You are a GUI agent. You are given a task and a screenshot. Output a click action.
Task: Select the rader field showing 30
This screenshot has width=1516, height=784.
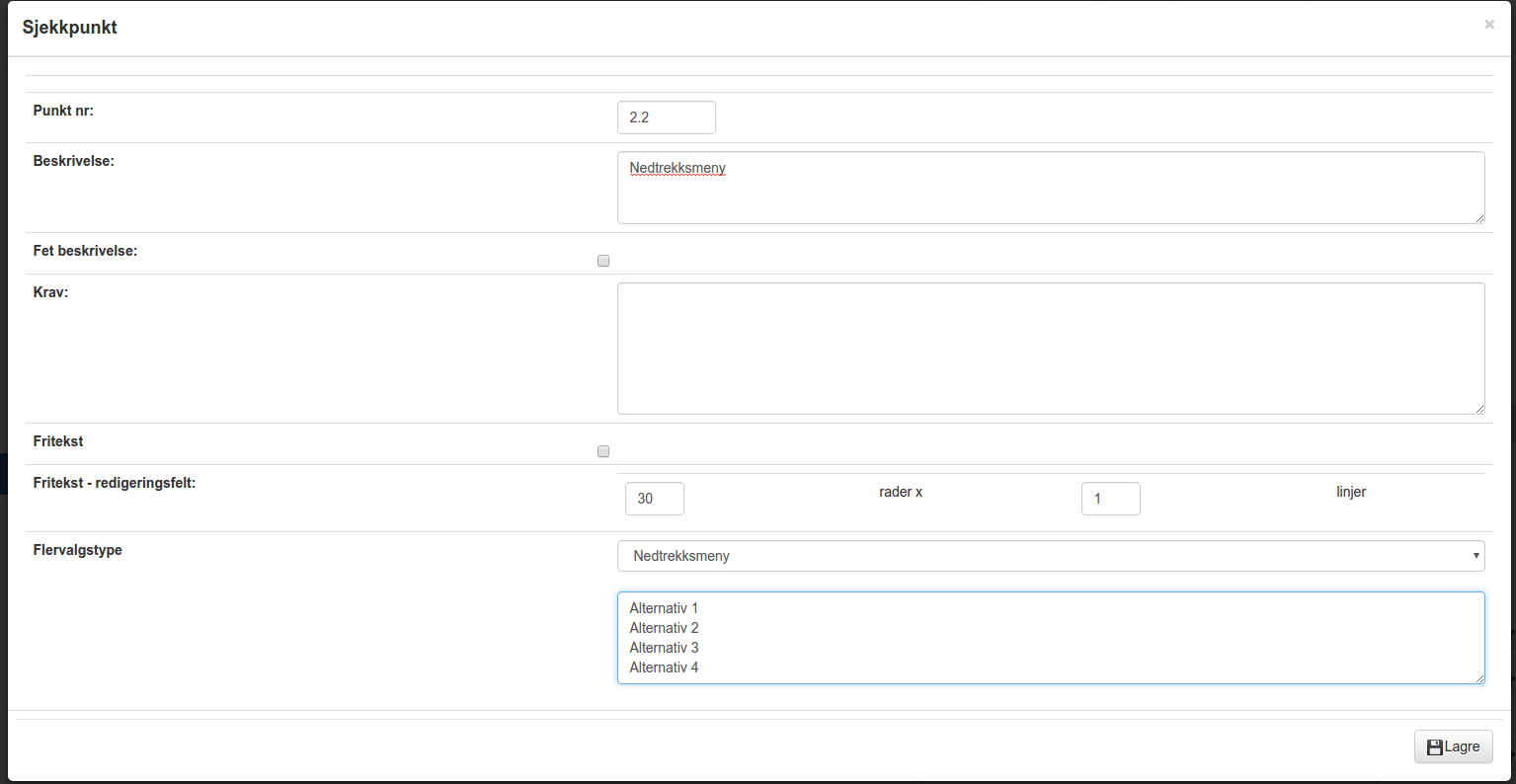coord(654,499)
